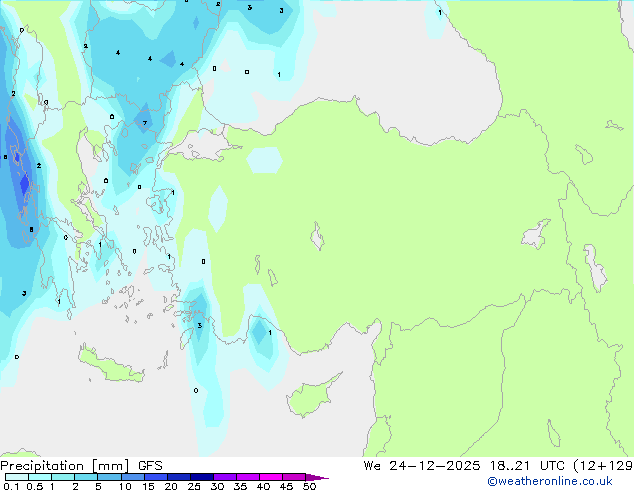Click the '(12+129' forecast offset text

pos(603,466)
